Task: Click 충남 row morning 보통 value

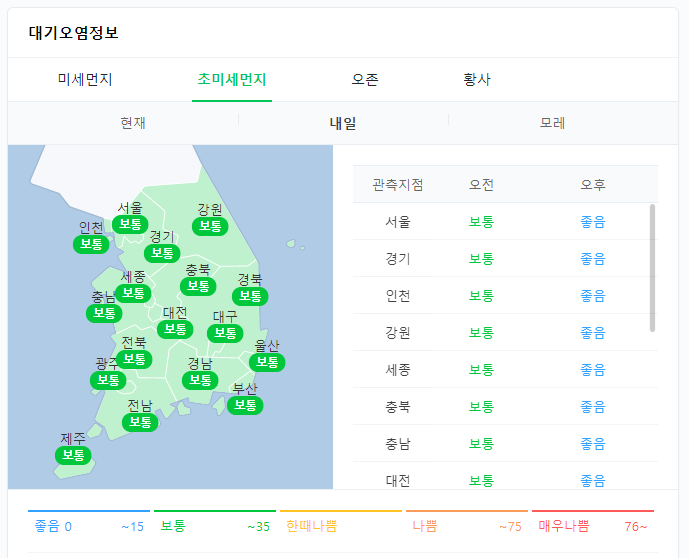Action: coord(481,444)
